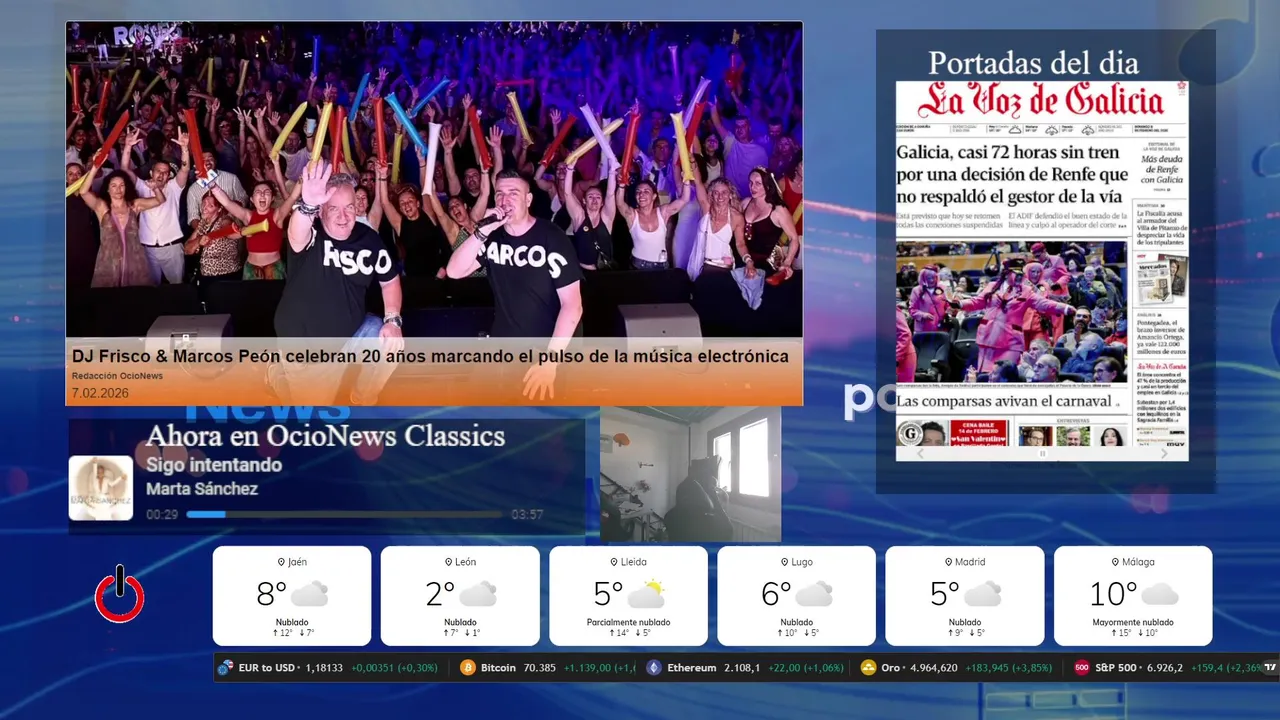Open the Galicia 72 horas sin tren headline

point(1012,174)
